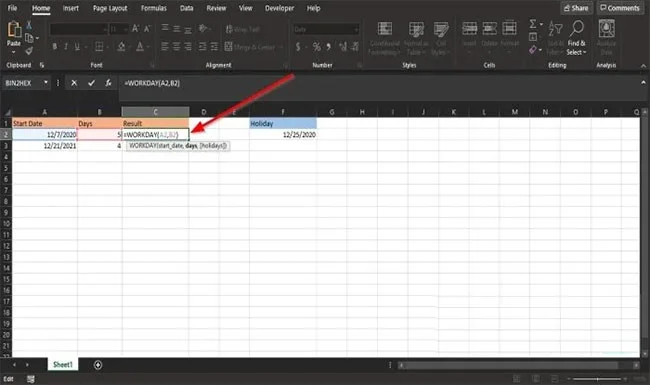The width and height of the screenshot is (650, 385).
Task: Open Merge & Center dropdown arrow
Action: click(x=281, y=47)
